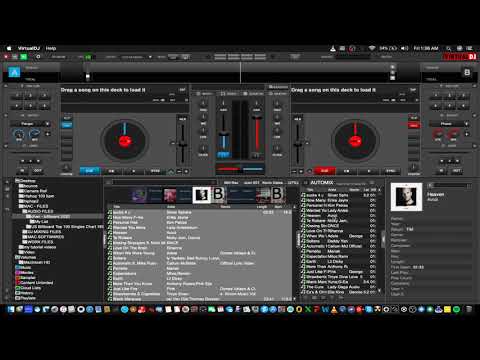Toggle the red highlighted mode button right of the right jog wheel

point(414,125)
